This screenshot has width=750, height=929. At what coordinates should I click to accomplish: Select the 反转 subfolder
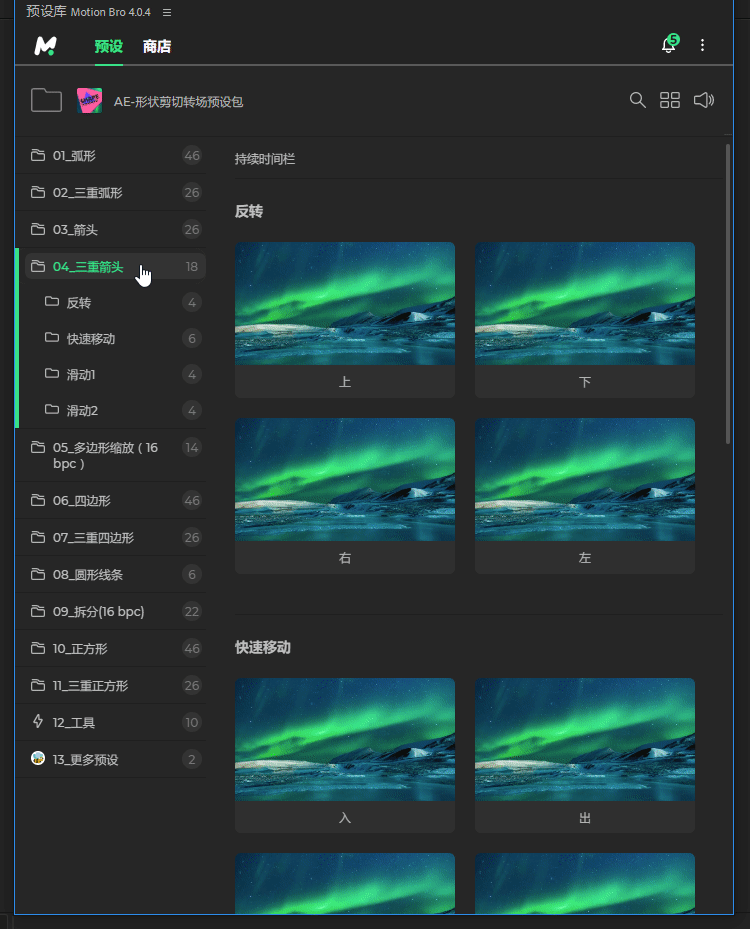point(116,303)
